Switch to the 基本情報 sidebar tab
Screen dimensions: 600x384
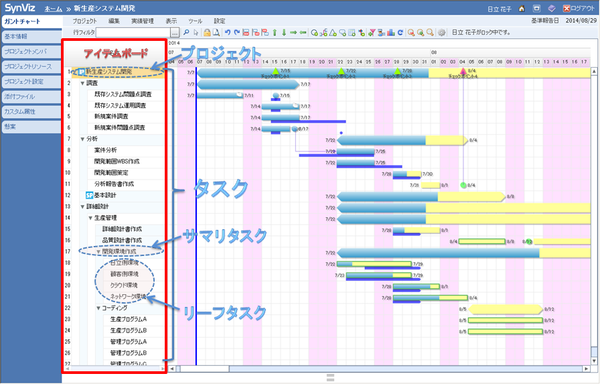tap(31, 37)
